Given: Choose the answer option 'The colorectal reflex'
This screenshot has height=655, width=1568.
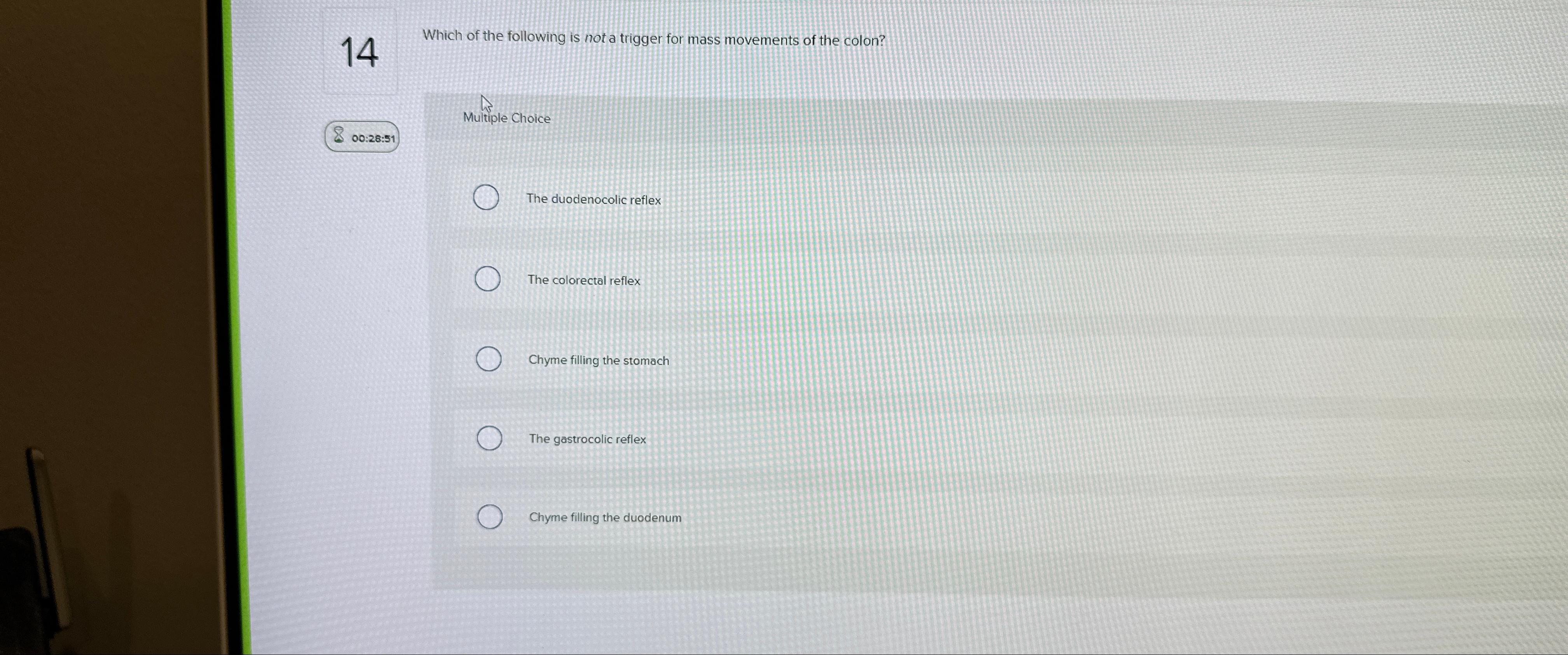Looking at the screenshot, I should point(584,280).
